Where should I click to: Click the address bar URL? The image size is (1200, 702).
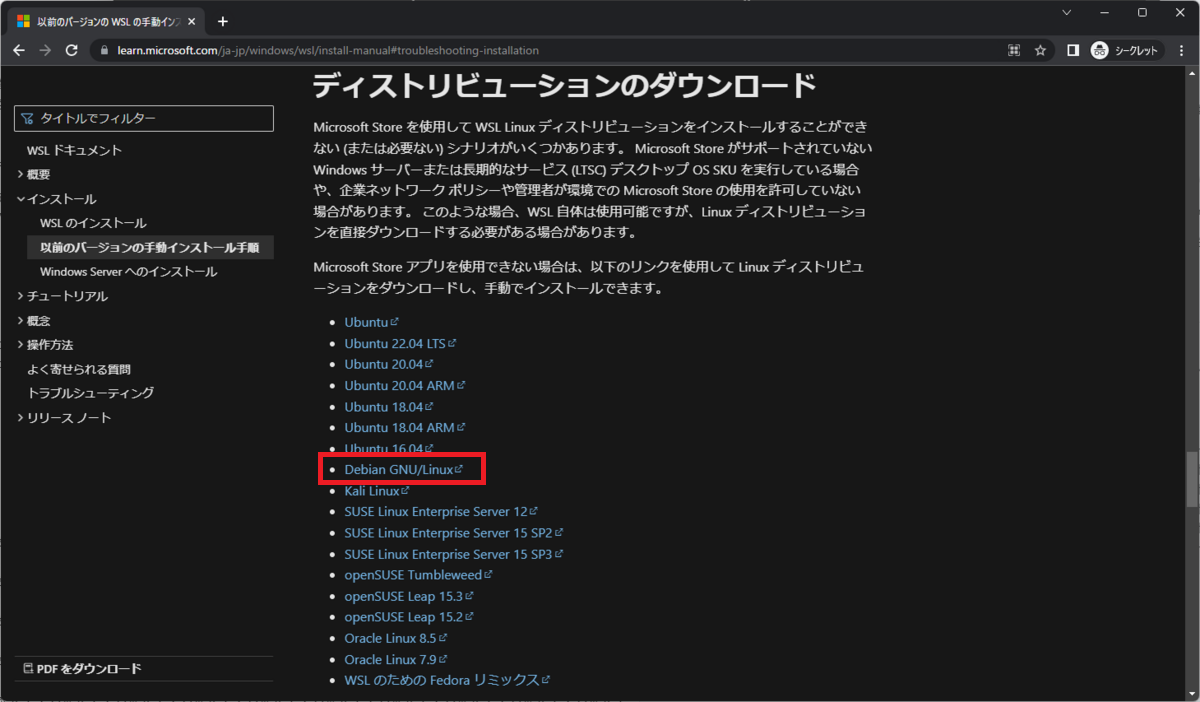(328, 50)
